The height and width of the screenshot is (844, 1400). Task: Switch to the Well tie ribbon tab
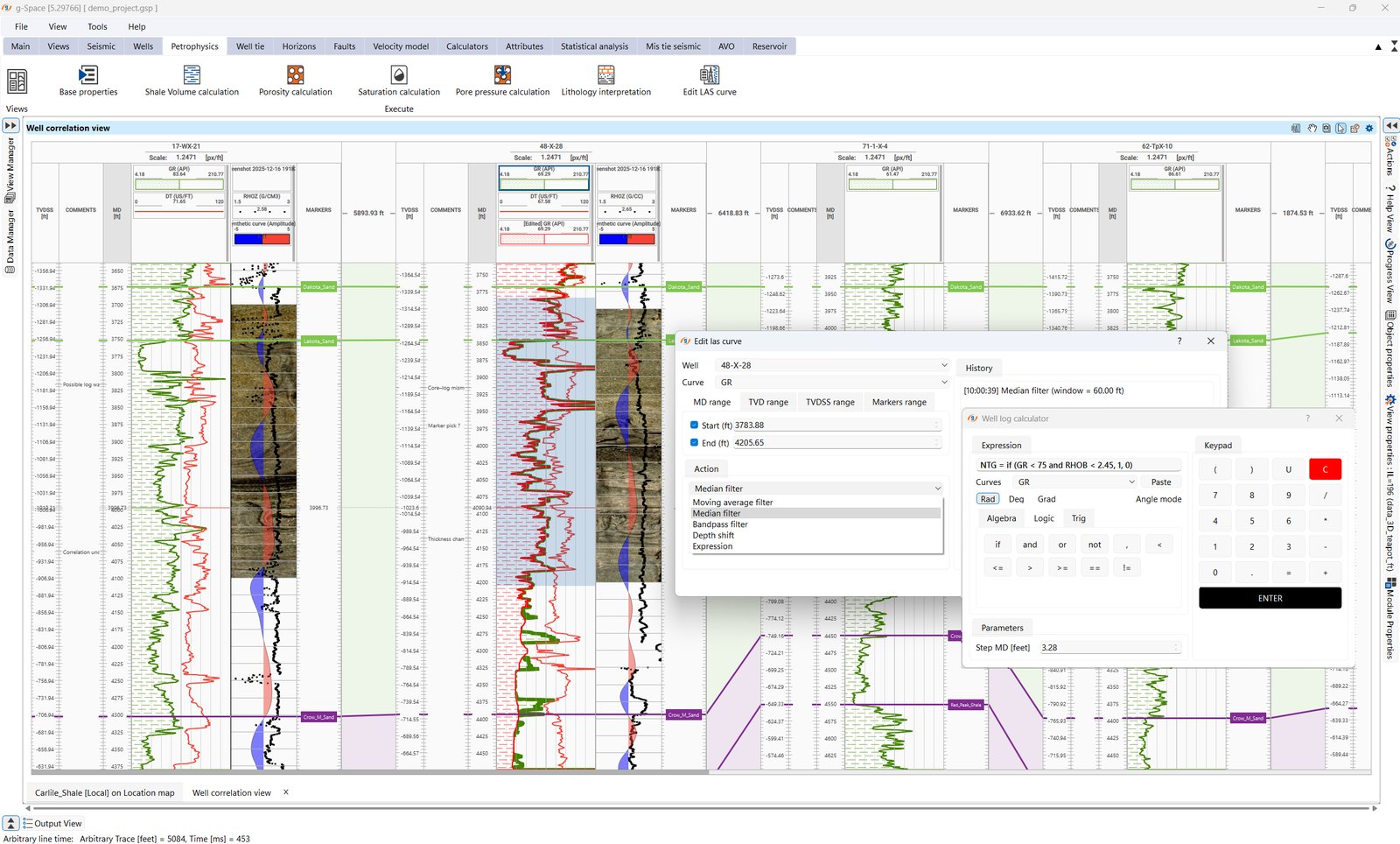(x=250, y=46)
